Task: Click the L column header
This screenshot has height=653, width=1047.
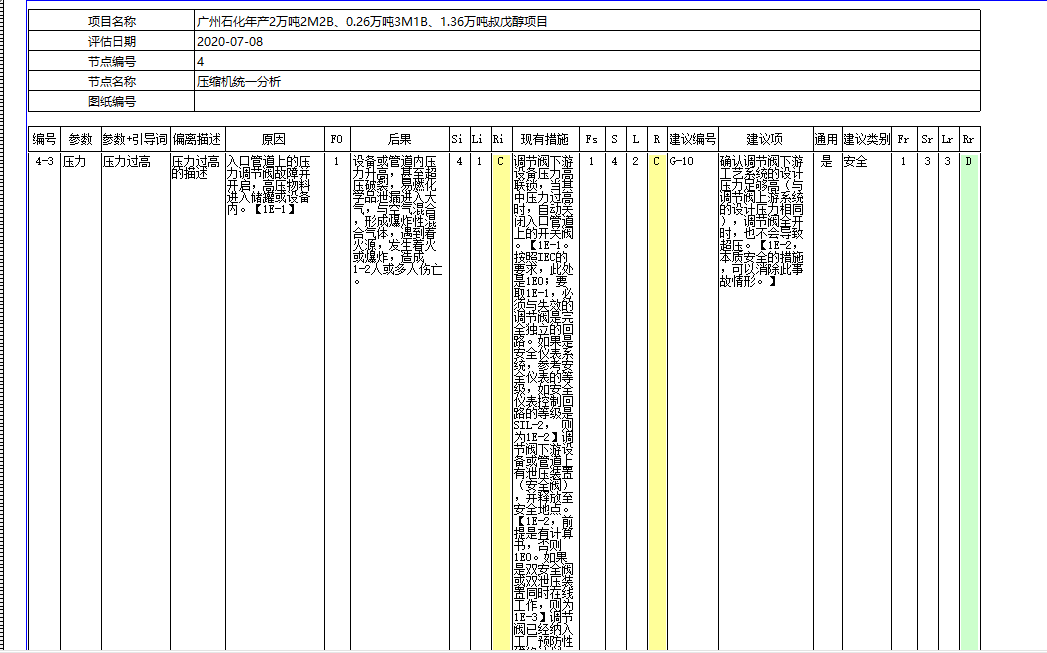Action: point(636,139)
